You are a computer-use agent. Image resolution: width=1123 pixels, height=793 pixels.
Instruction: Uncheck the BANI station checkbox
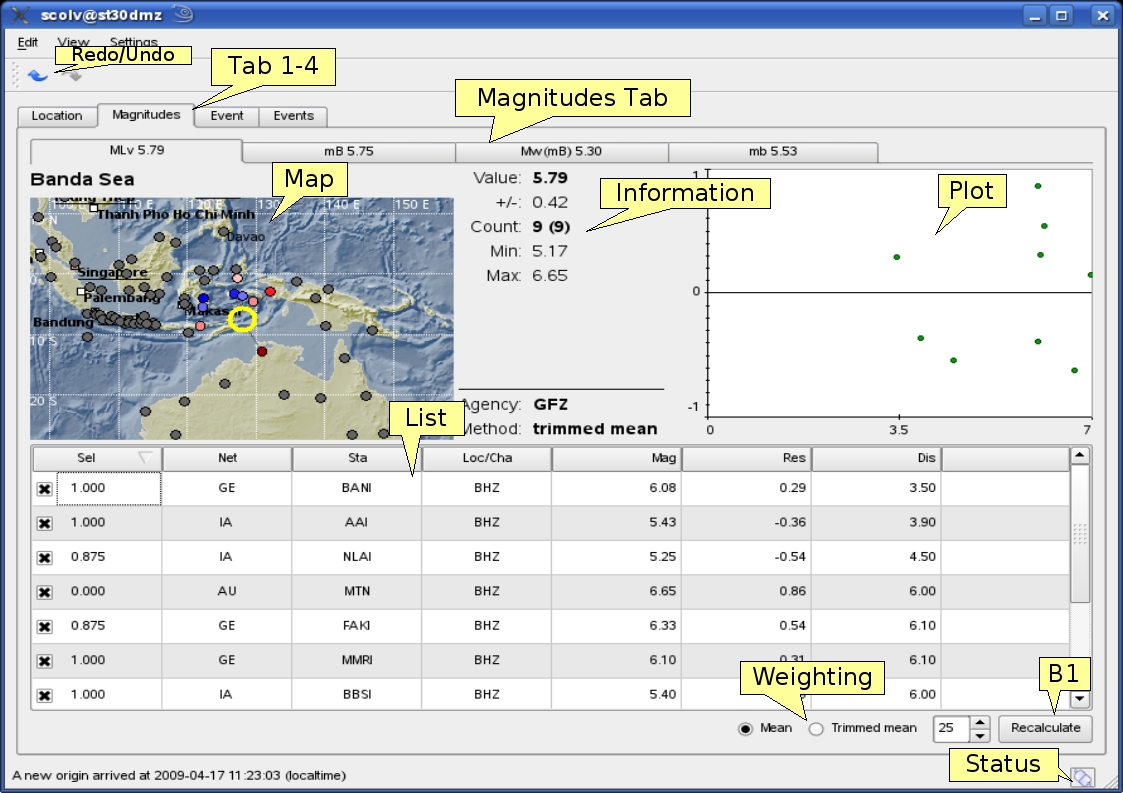pos(44,489)
